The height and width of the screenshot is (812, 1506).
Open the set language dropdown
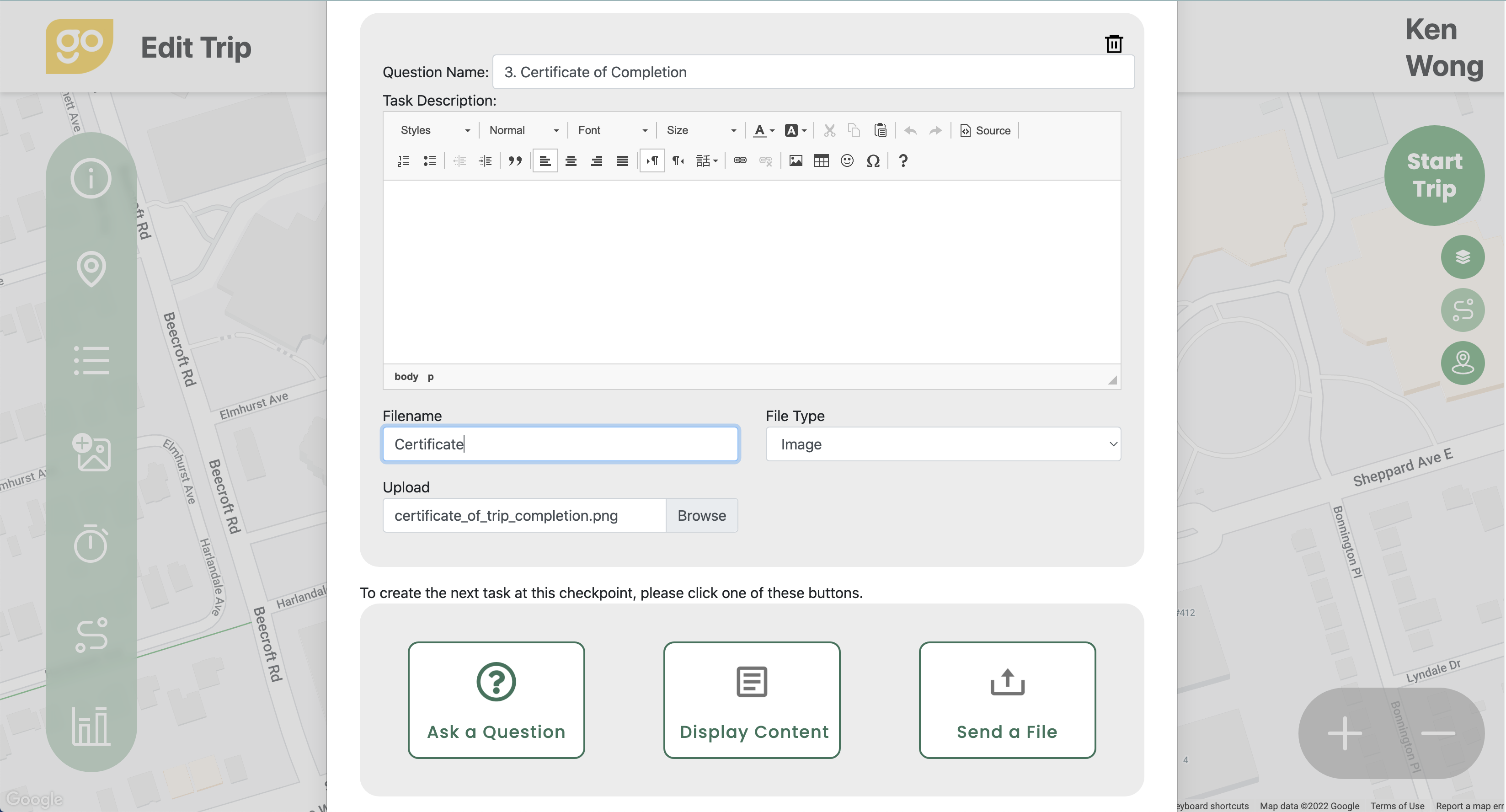pos(707,161)
